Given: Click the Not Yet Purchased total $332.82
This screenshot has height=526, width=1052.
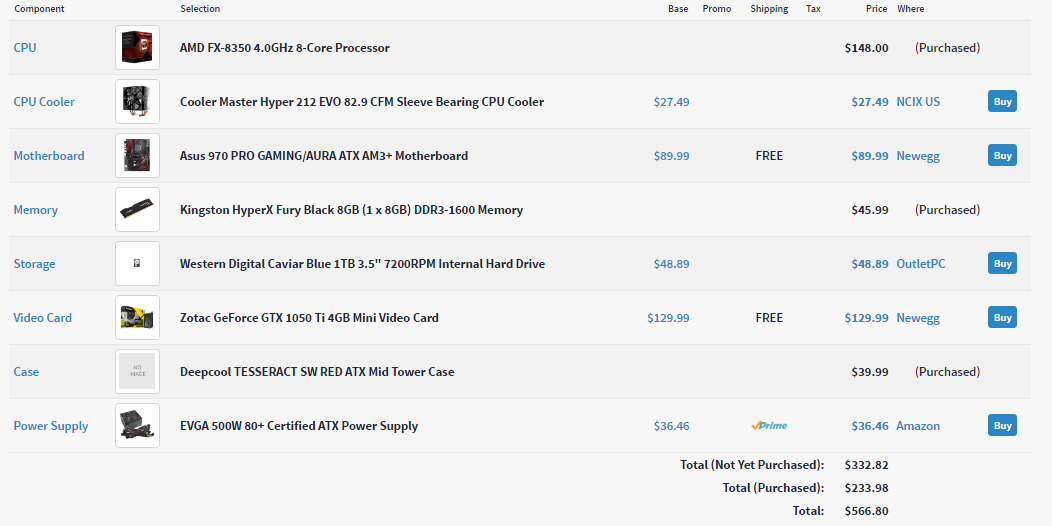Looking at the screenshot, I should pyautogui.click(x=866, y=465).
